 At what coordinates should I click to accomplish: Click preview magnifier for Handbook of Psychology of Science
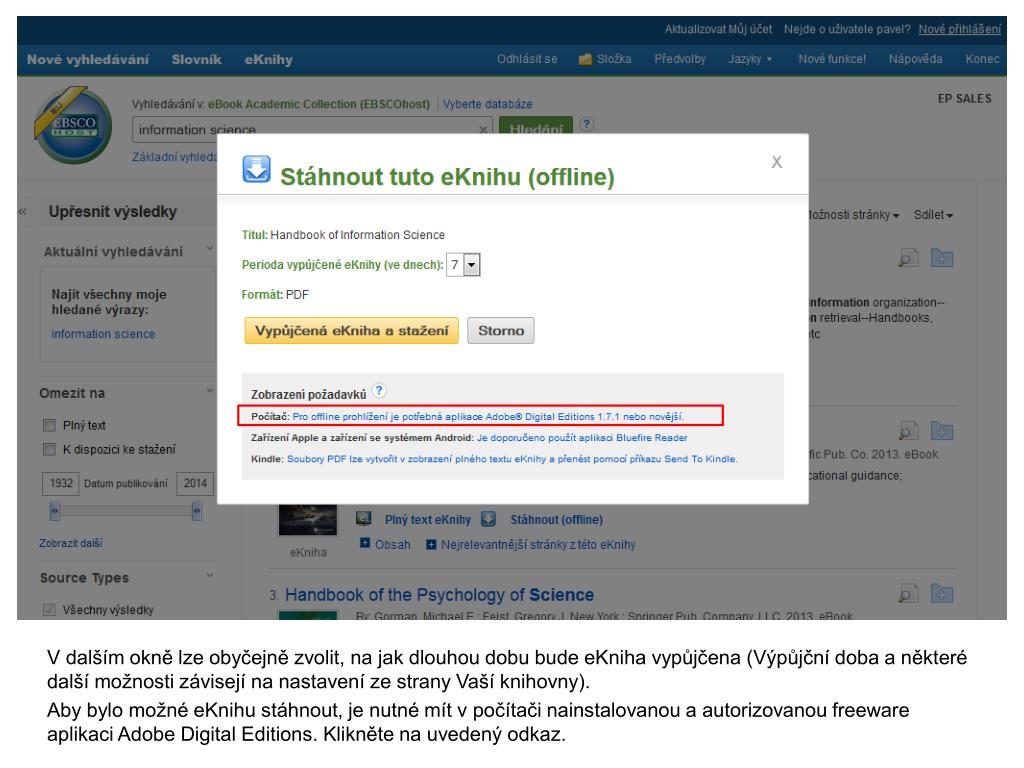point(908,594)
